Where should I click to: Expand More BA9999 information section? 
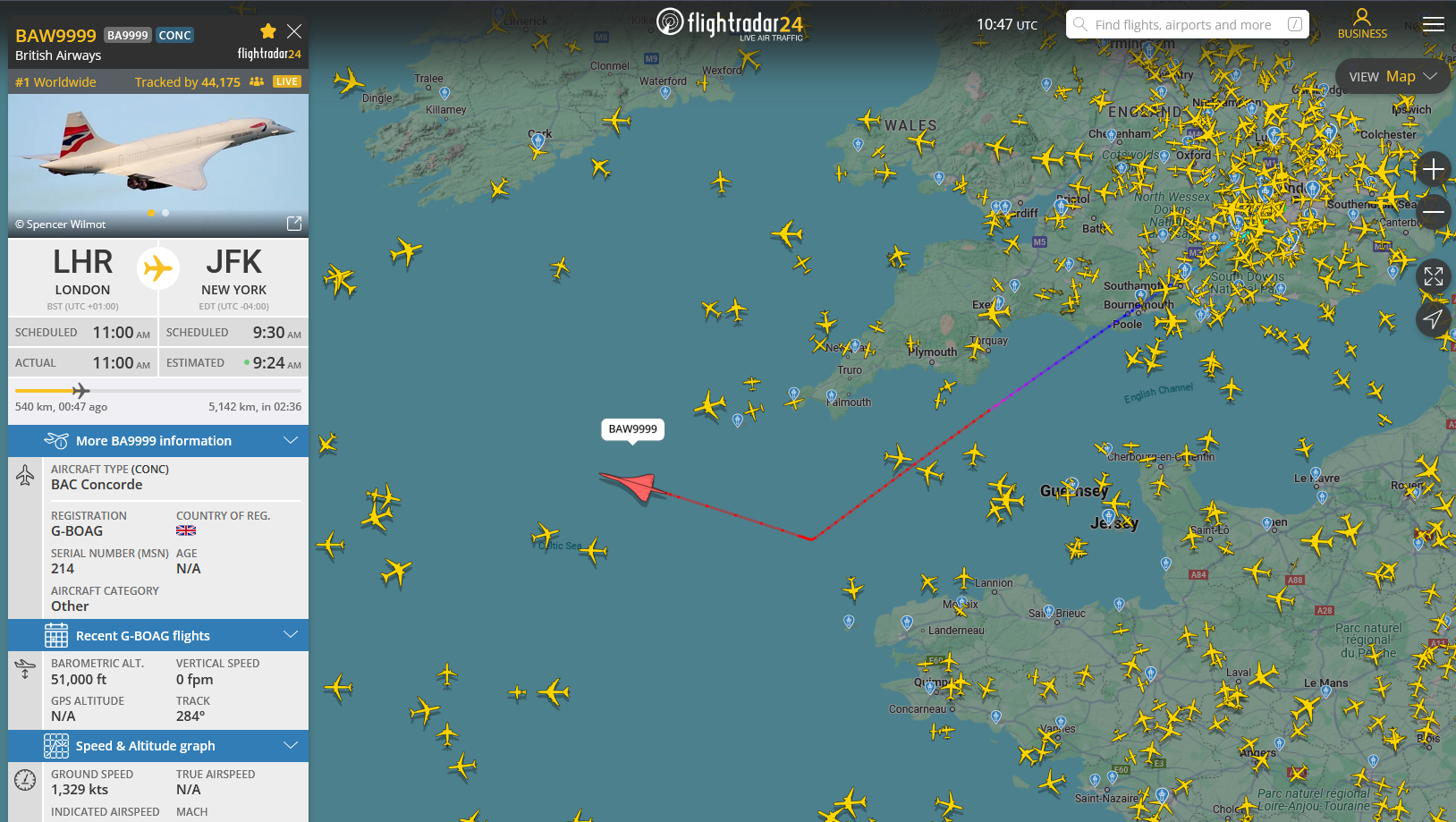point(158,441)
